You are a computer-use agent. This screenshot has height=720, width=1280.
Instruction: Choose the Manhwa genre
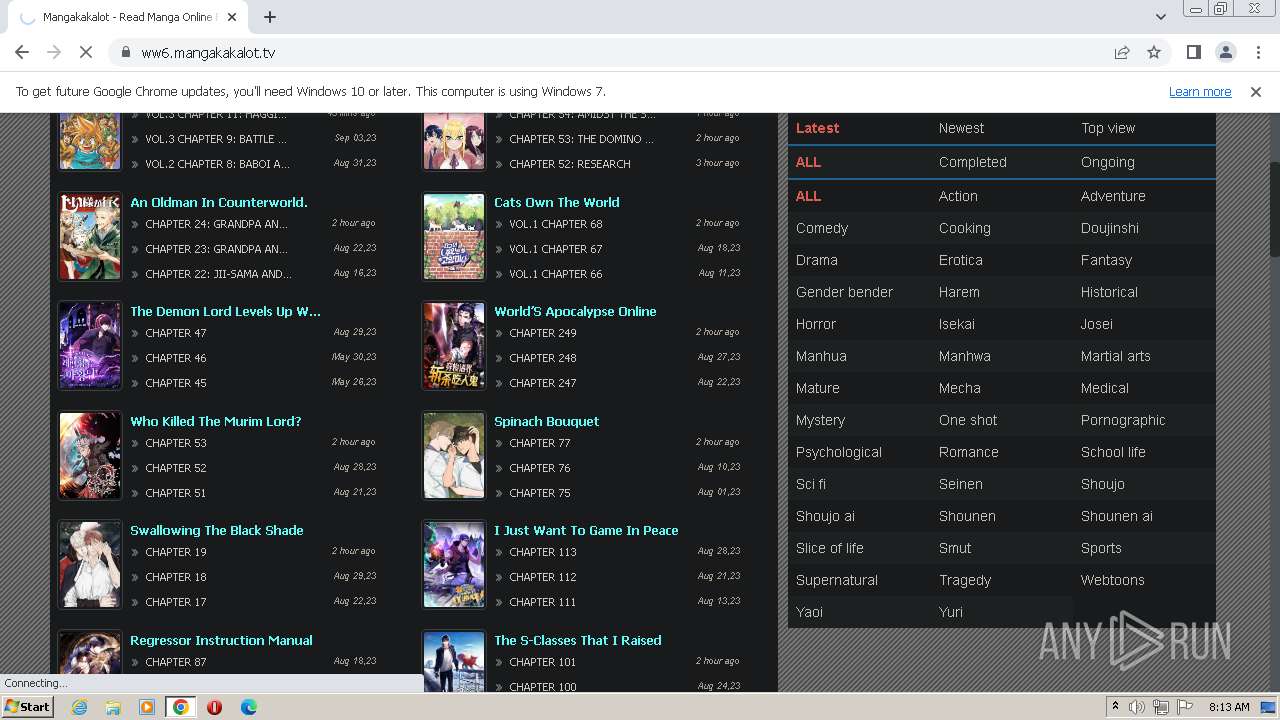click(x=964, y=356)
